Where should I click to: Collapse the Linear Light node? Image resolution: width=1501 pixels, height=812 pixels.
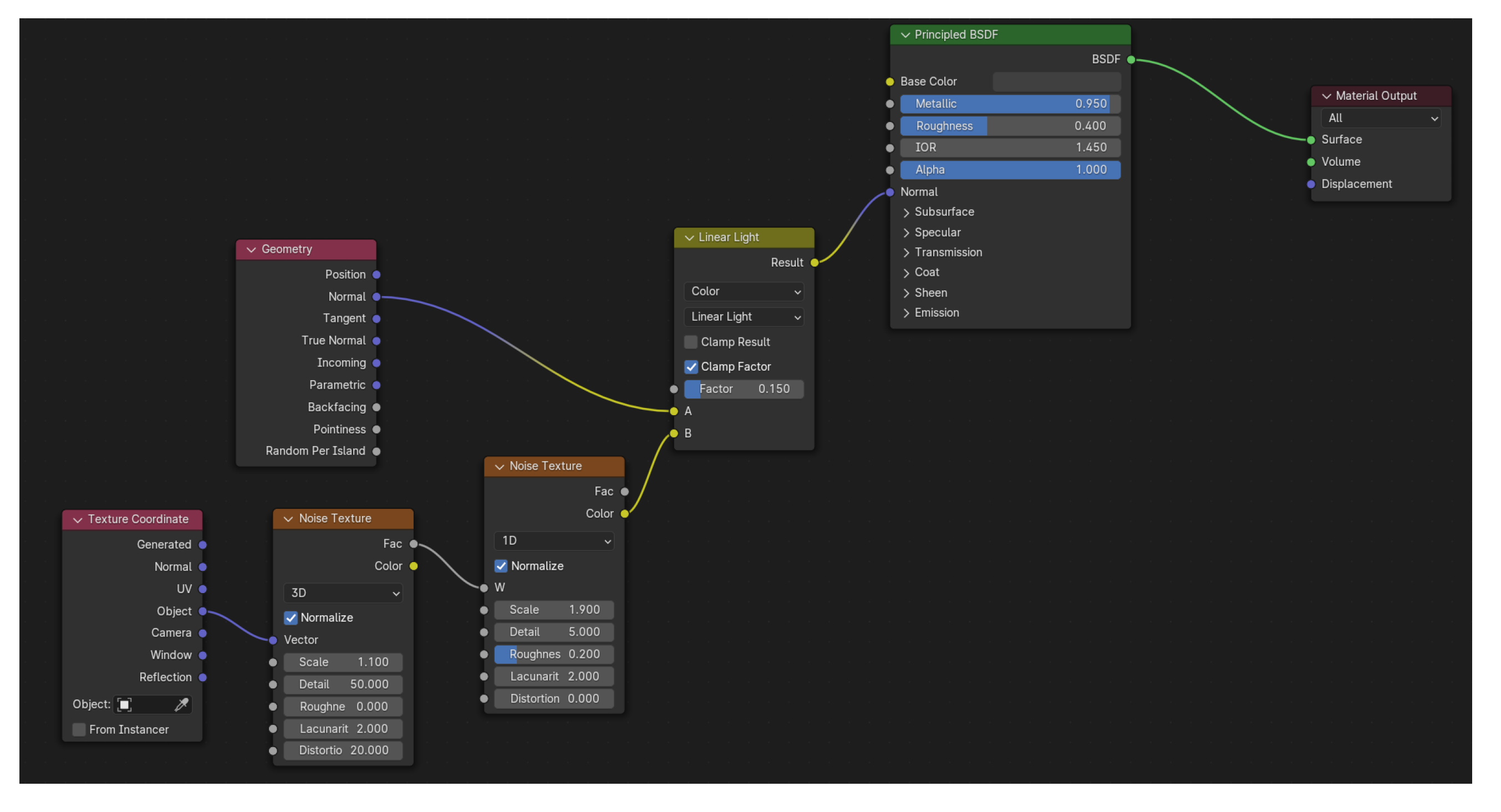pyautogui.click(x=689, y=238)
